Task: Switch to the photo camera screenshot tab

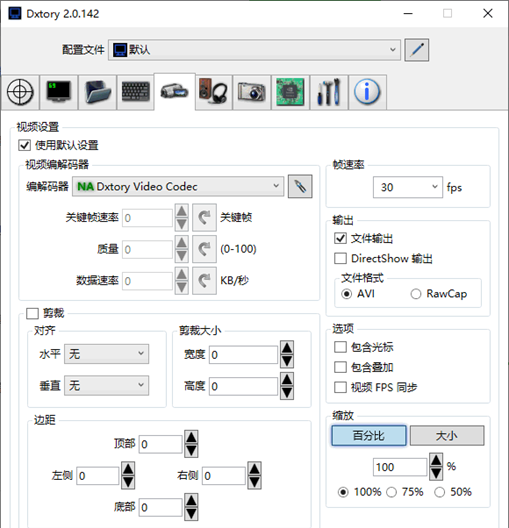Action: point(251,92)
